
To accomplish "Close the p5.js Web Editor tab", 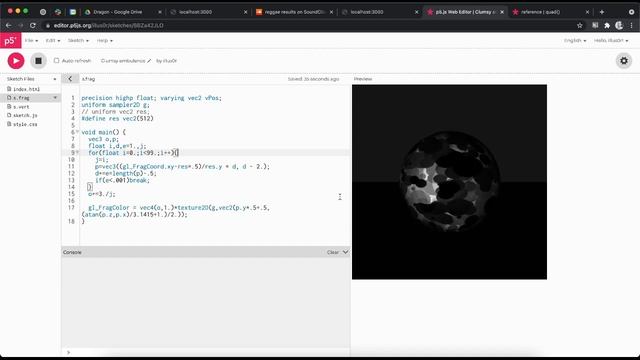I will [502, 12].
